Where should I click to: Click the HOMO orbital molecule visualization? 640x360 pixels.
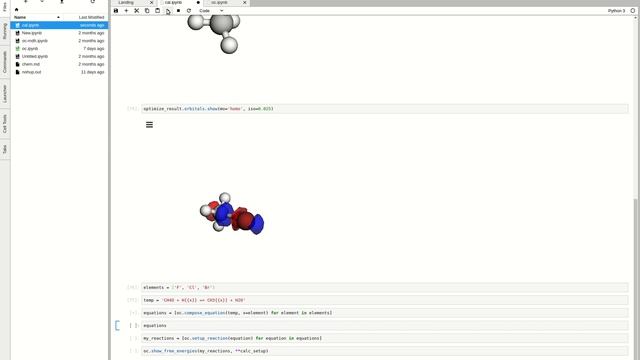click(232, 214)
